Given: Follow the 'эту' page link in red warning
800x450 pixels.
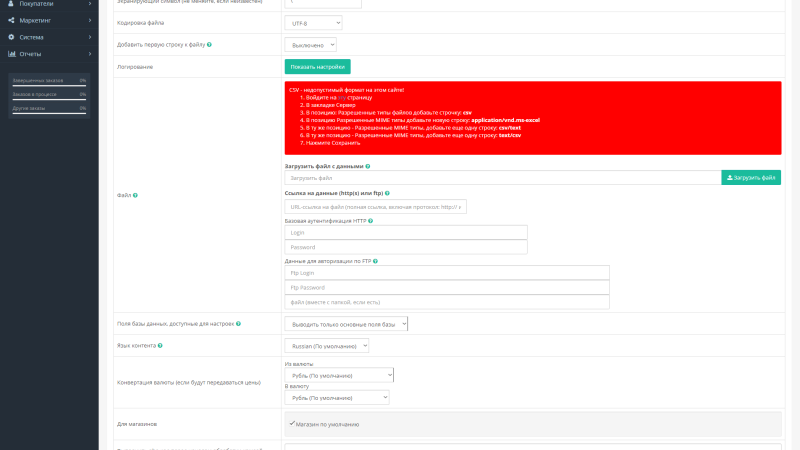Looking at the screenshot, I should (341, 97).
